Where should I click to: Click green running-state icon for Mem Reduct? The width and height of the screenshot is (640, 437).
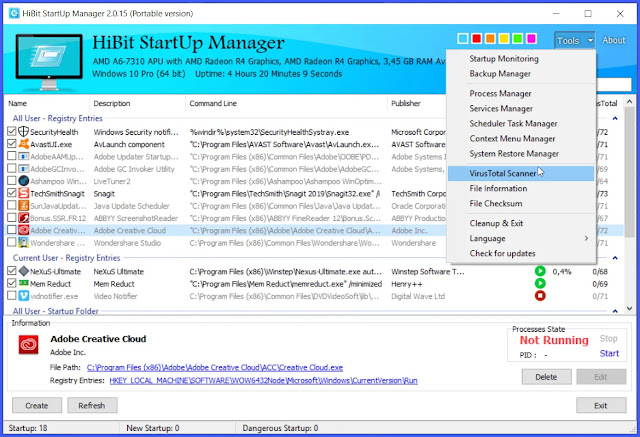[x=540, y=283]
